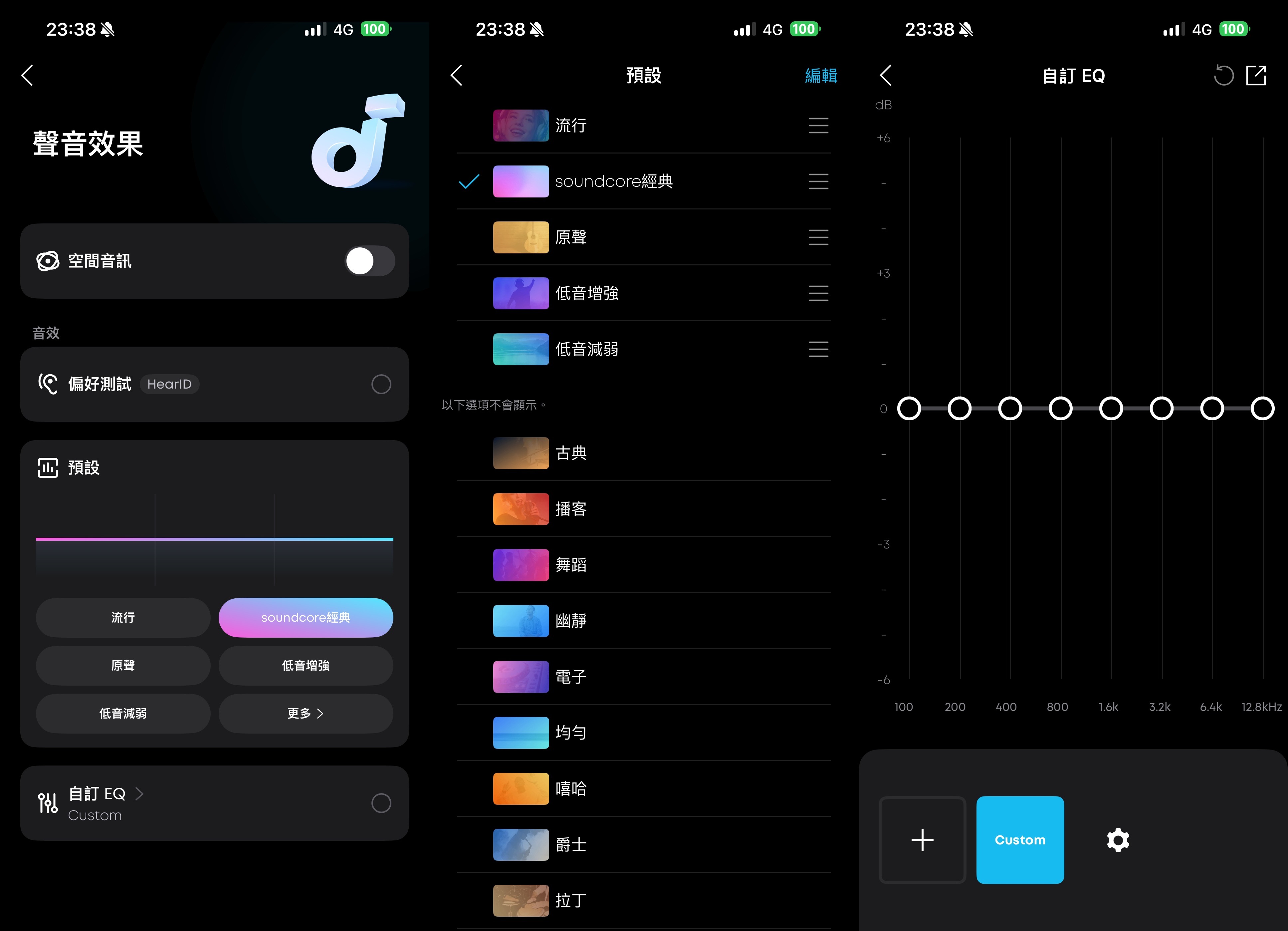1288x931 pixels.
Task: Select the 低音增強 preset pill button
Action: point(306,665)
